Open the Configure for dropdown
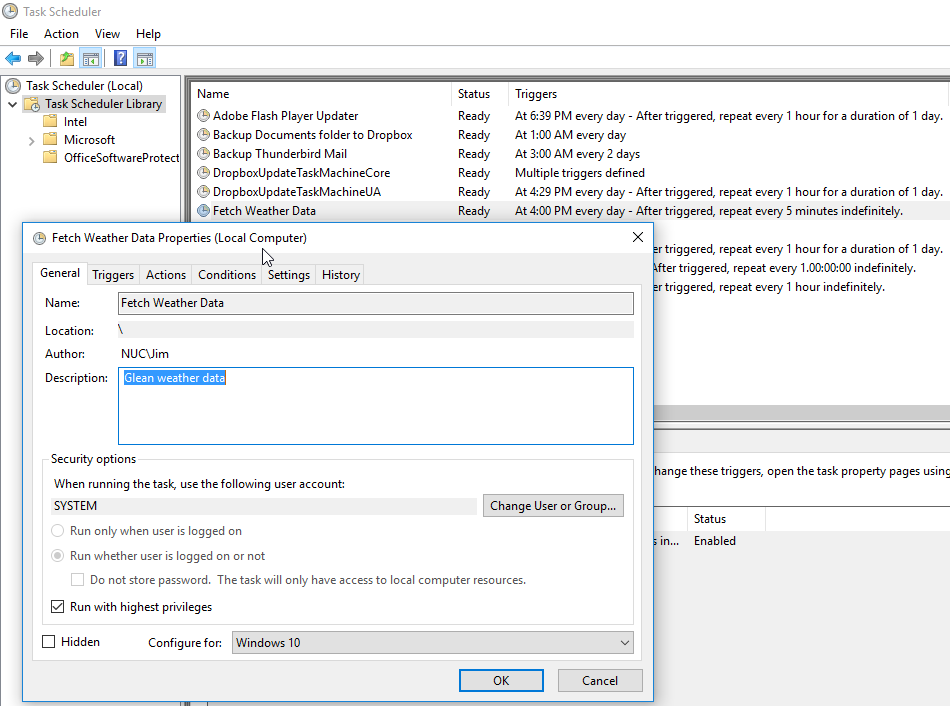Screen dimensions: 950x706 click(432, 643)
